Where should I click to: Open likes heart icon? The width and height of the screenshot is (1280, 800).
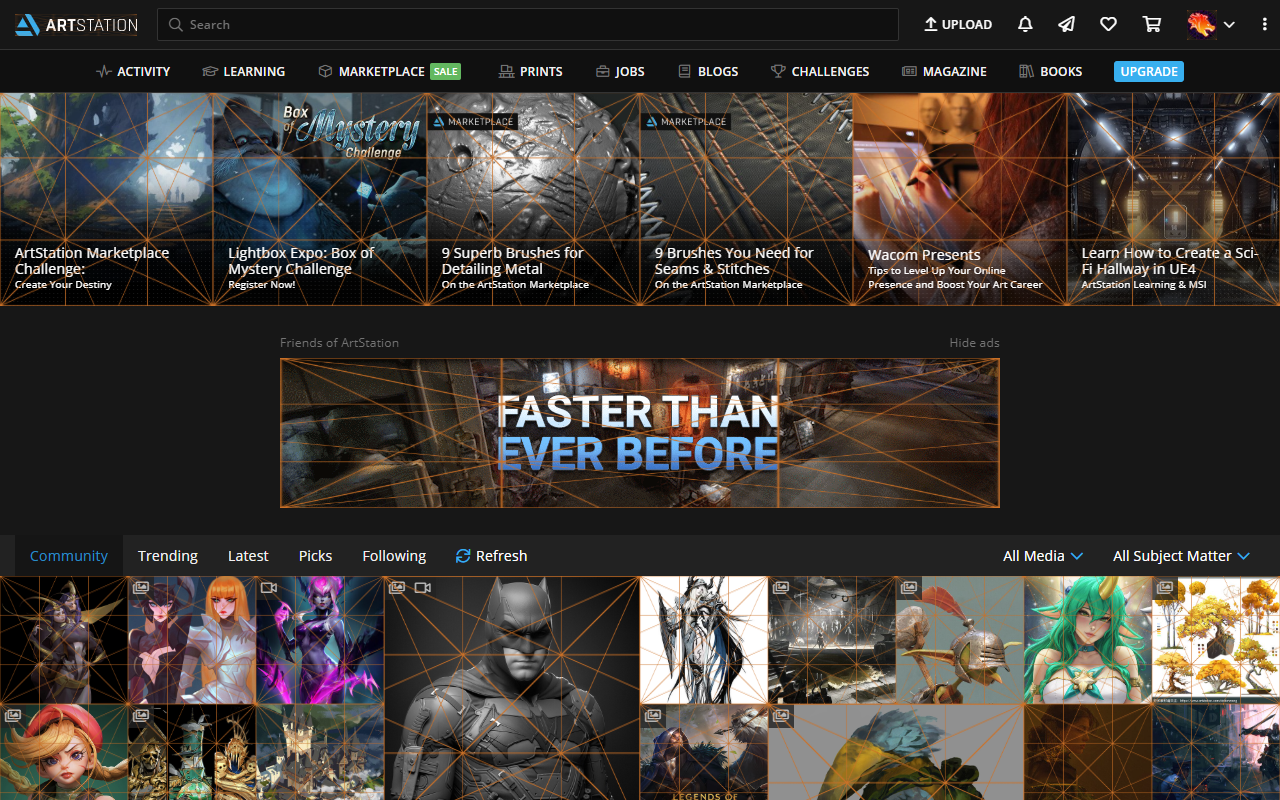pyautogui.click(x=1108, y=24)
